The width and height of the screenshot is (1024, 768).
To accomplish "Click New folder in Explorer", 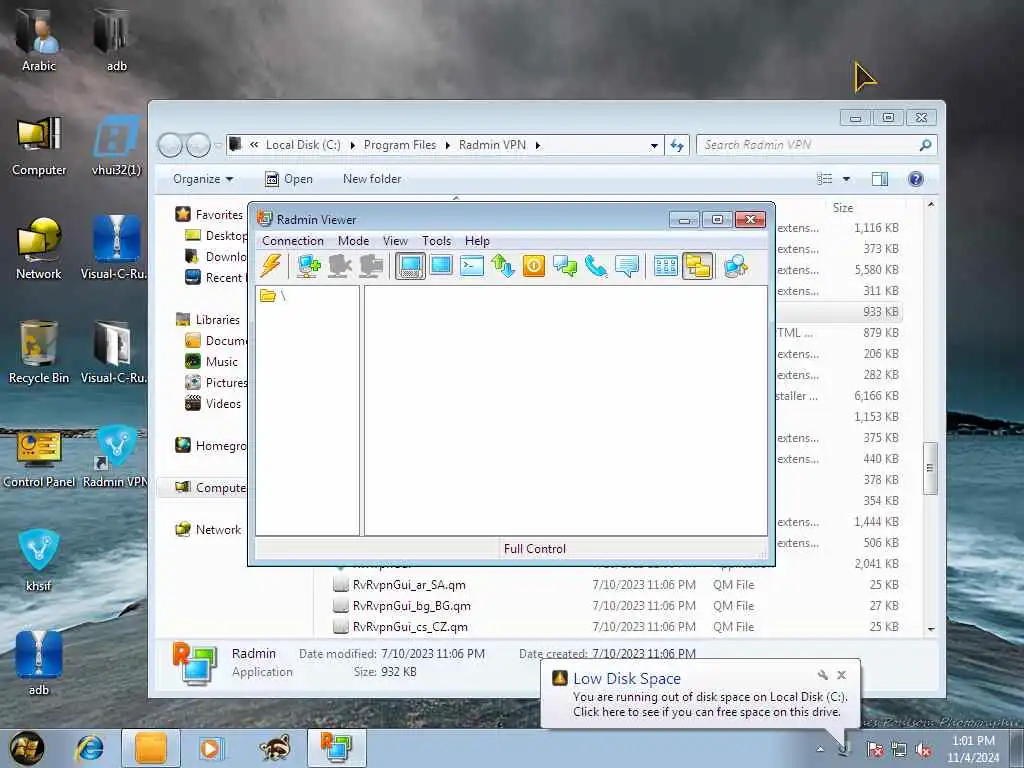I will coord(372,179).
